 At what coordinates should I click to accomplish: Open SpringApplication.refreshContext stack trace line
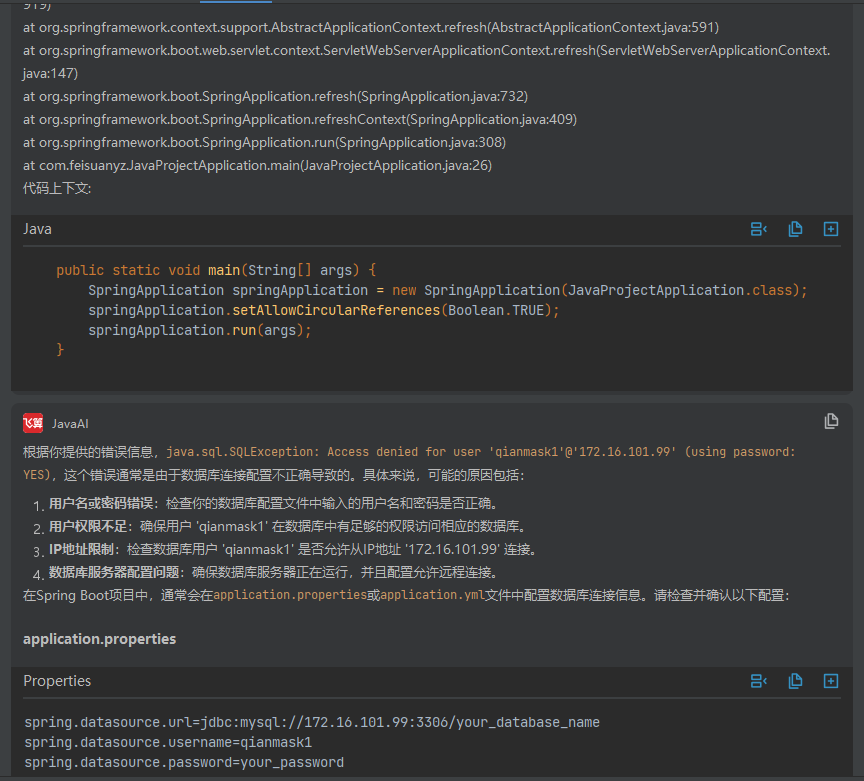pyautogui.click(x=300, y=119)
